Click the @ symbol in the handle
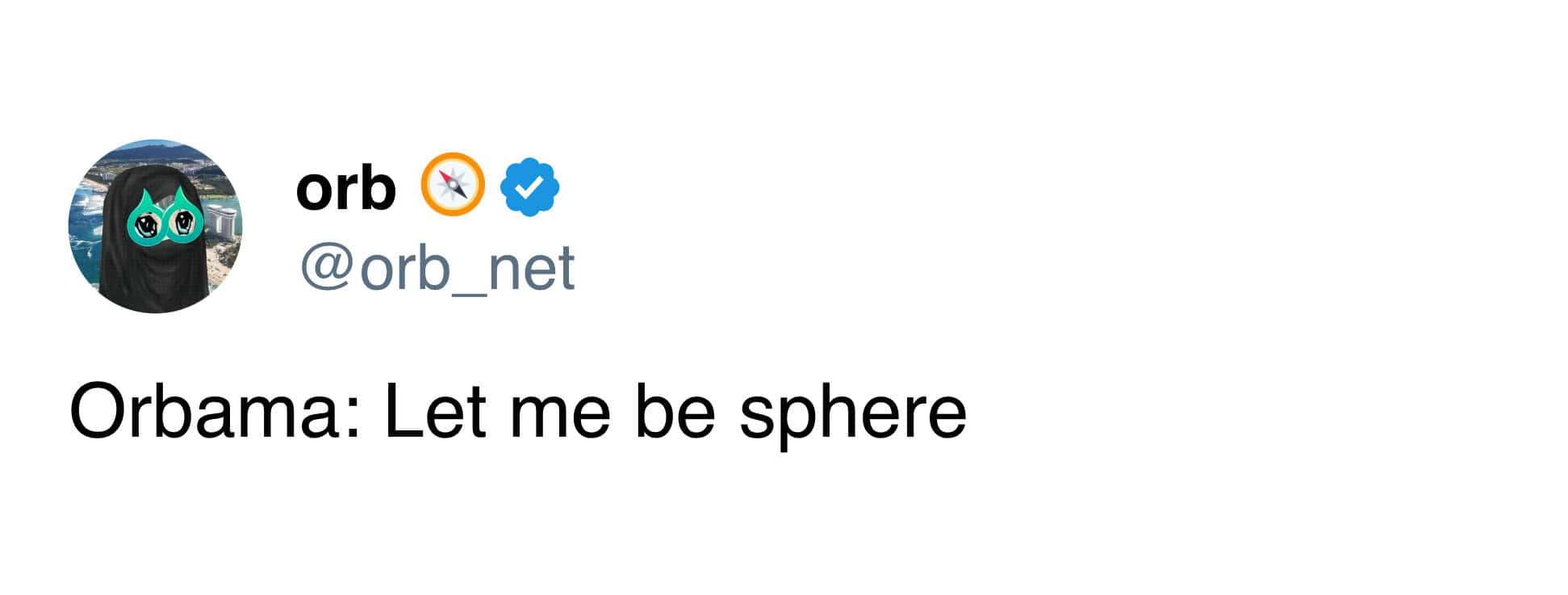Screen dimensions: 1568x595 click(x=324, y=268)
